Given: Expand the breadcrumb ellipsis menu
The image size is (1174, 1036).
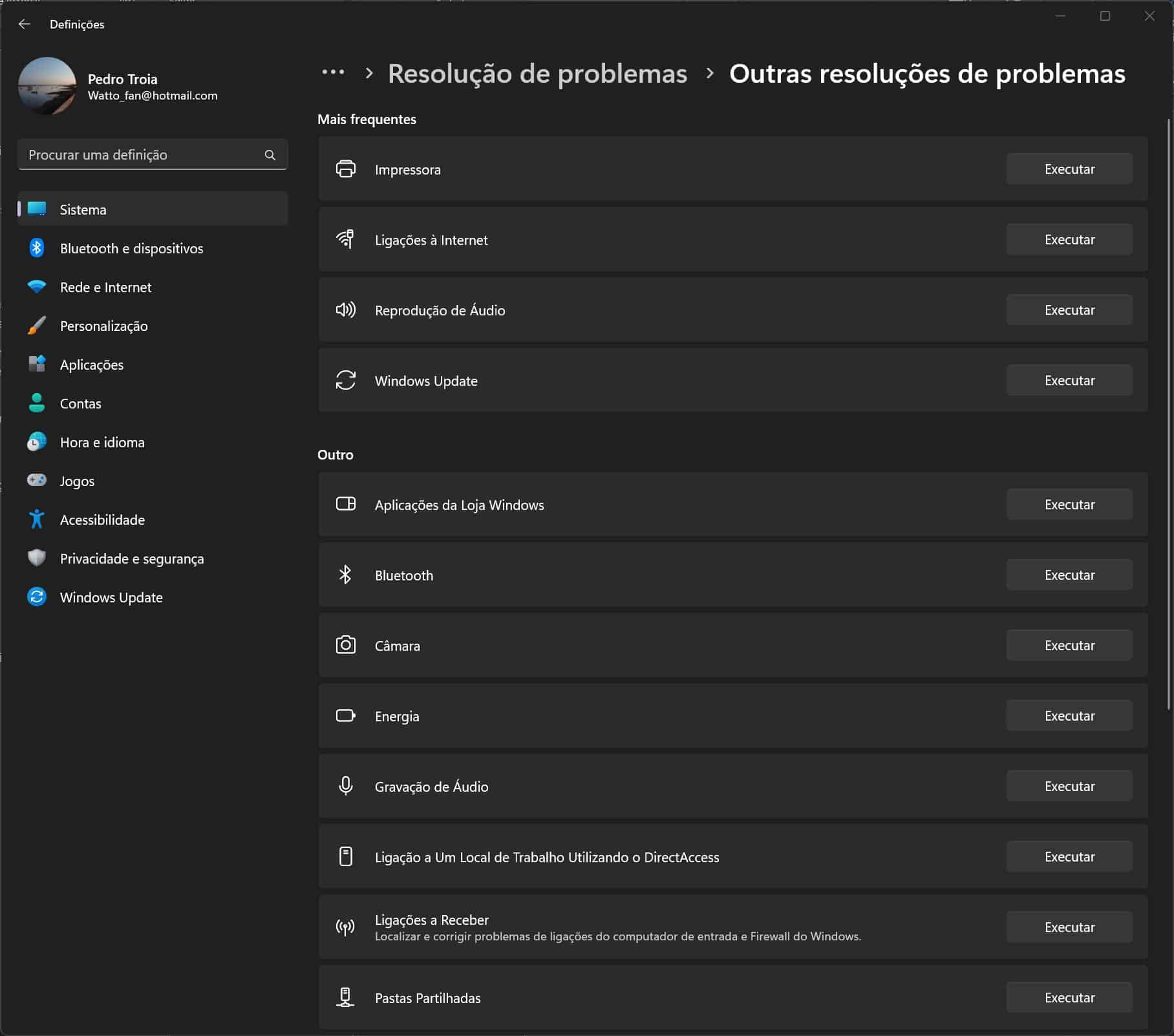Looking at the screenshot, I should 333,73.
